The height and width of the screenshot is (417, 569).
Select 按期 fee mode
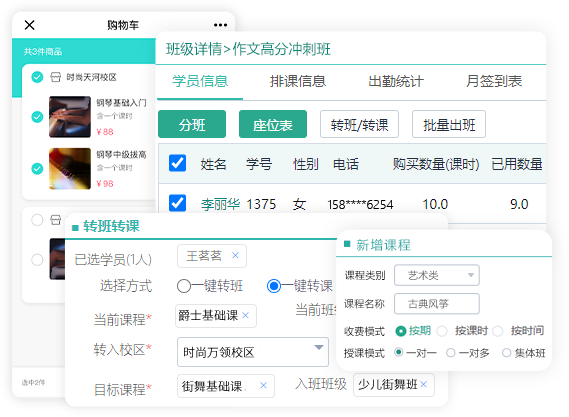pos(401,331)
